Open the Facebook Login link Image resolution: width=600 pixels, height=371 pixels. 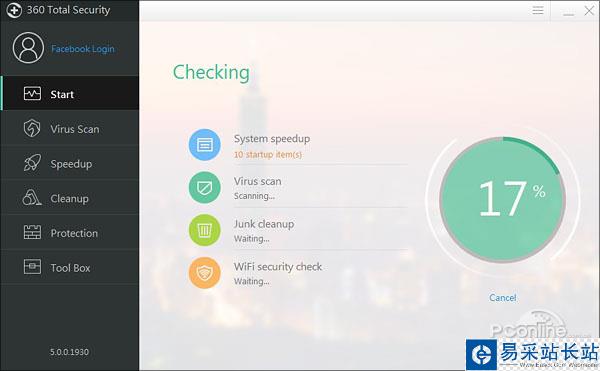coord(83,49)
